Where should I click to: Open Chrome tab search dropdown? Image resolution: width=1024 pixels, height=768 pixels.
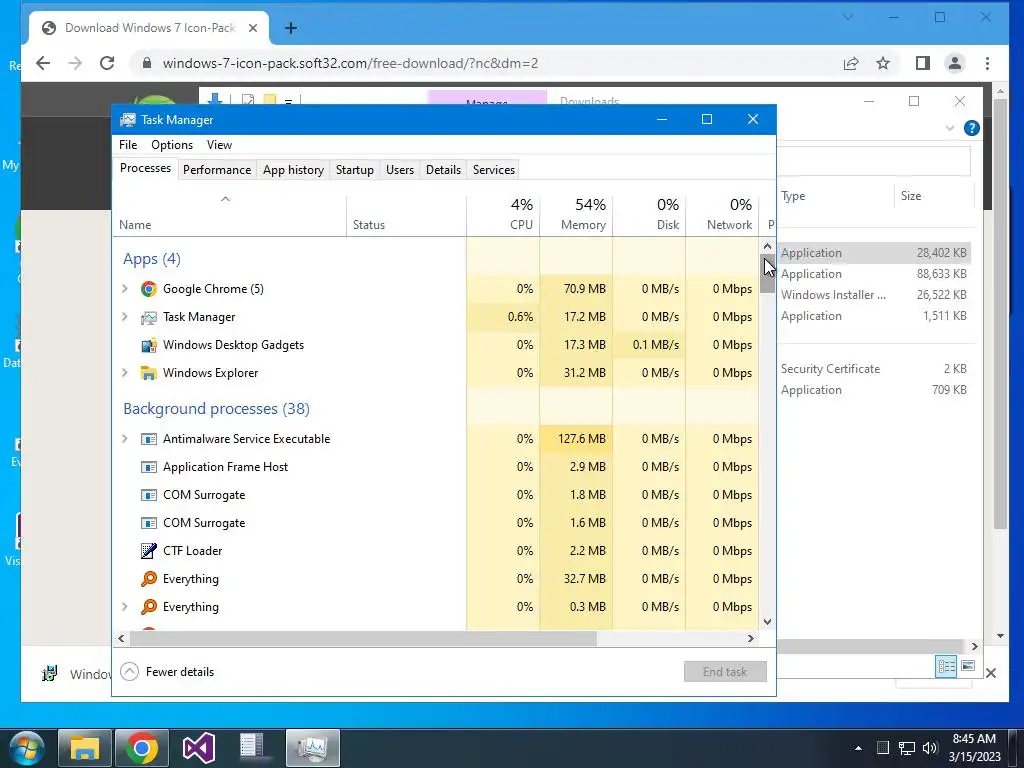click(848, 18)
